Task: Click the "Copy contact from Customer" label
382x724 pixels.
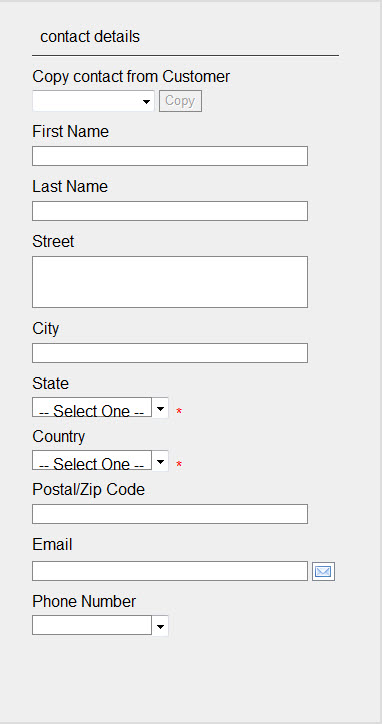Action: [131, 77]
